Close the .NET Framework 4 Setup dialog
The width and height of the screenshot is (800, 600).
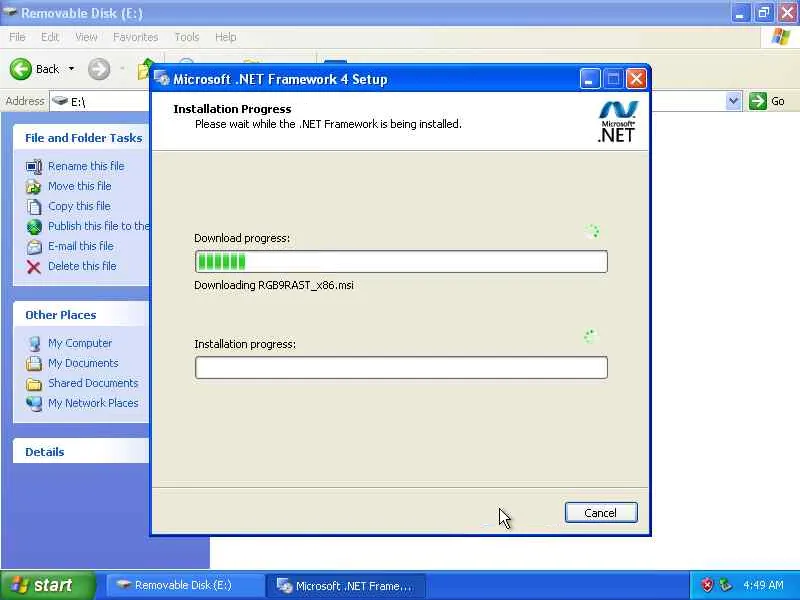[x=636, y=79]
